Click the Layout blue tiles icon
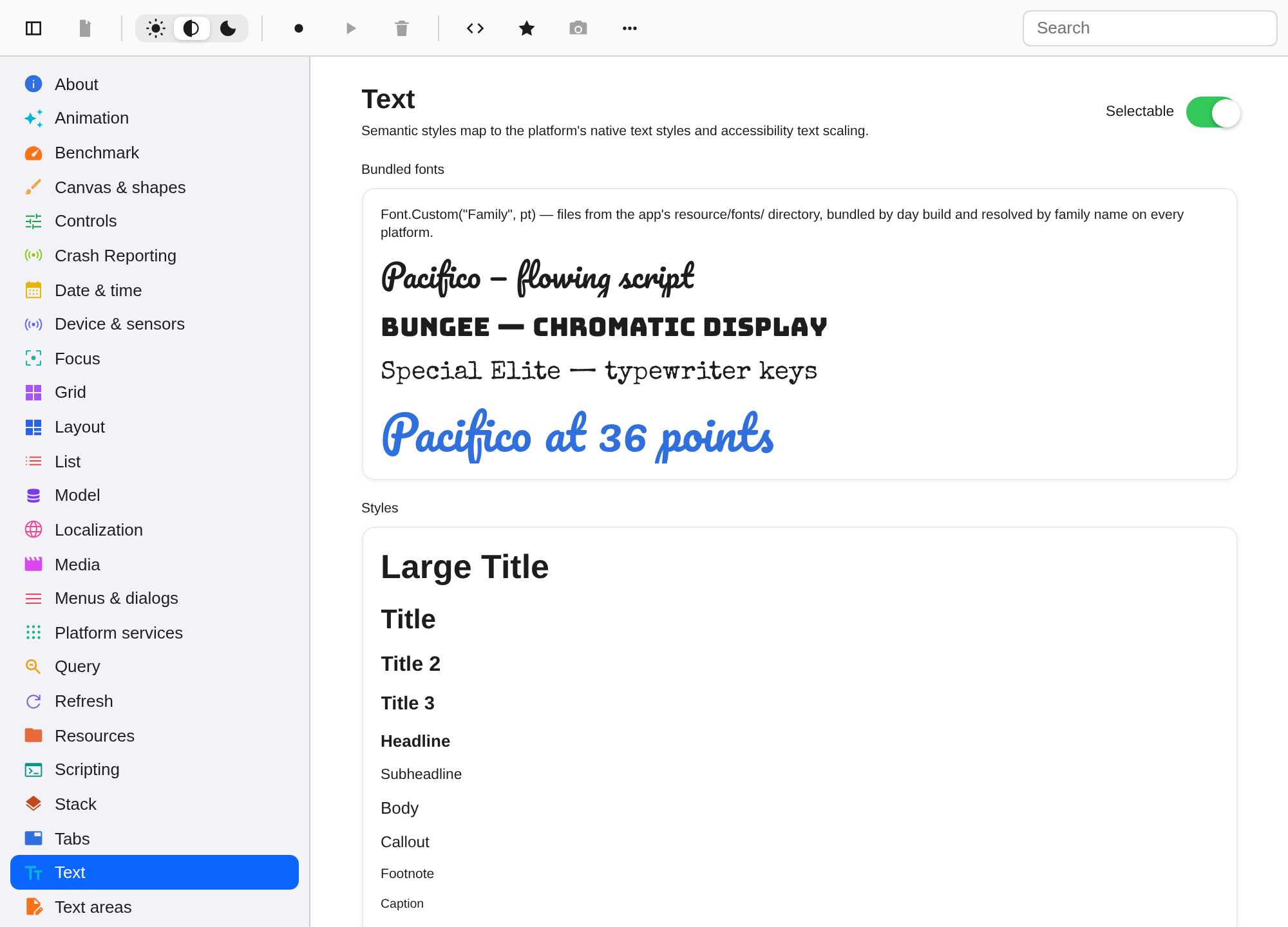Image resolution: width=1288 pixels, height=927 pixels. coord(33,427)
